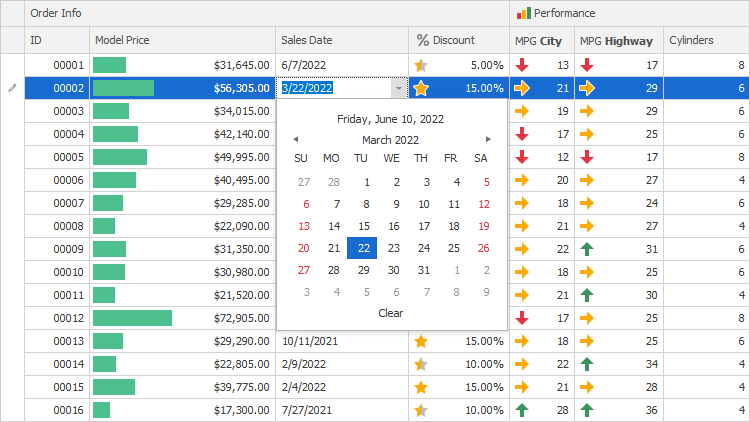The image size is (750, 422).
Task: Select March 31 in the calendar
Action: 423,270
